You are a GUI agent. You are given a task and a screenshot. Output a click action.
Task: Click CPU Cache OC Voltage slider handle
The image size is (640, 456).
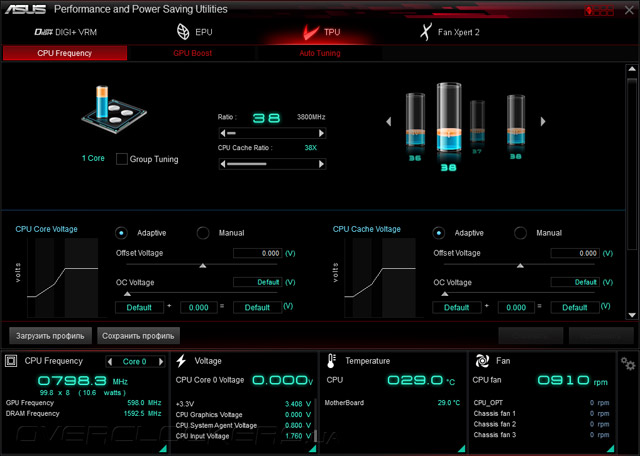pos(445,294)
